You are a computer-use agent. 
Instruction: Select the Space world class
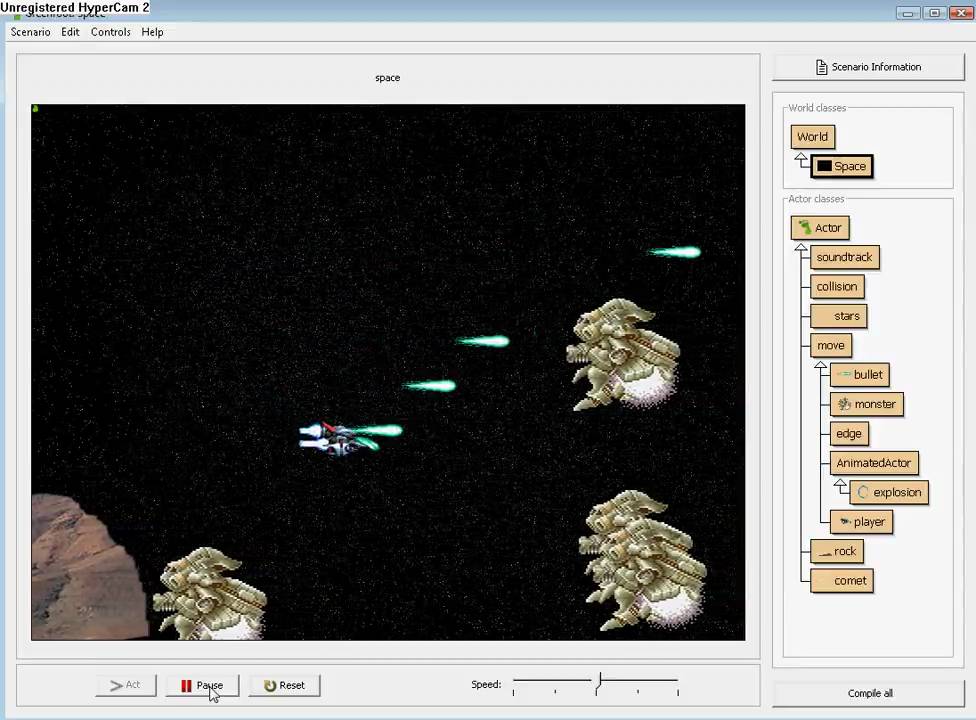coord(842,166)
